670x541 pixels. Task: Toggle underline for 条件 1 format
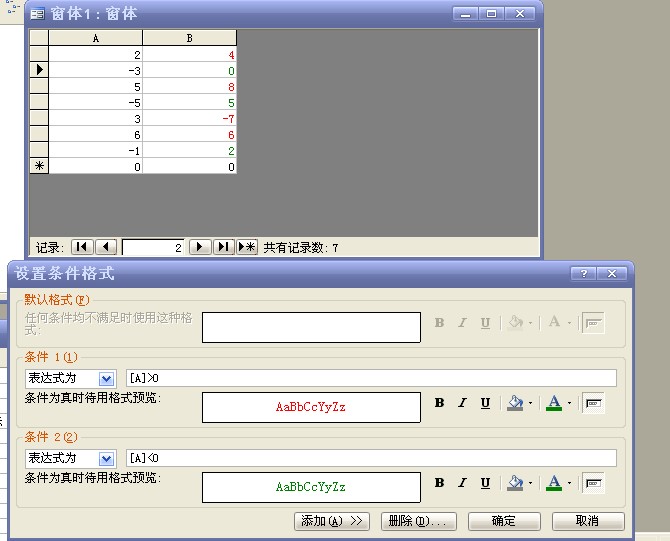click(x=485, y=403)
